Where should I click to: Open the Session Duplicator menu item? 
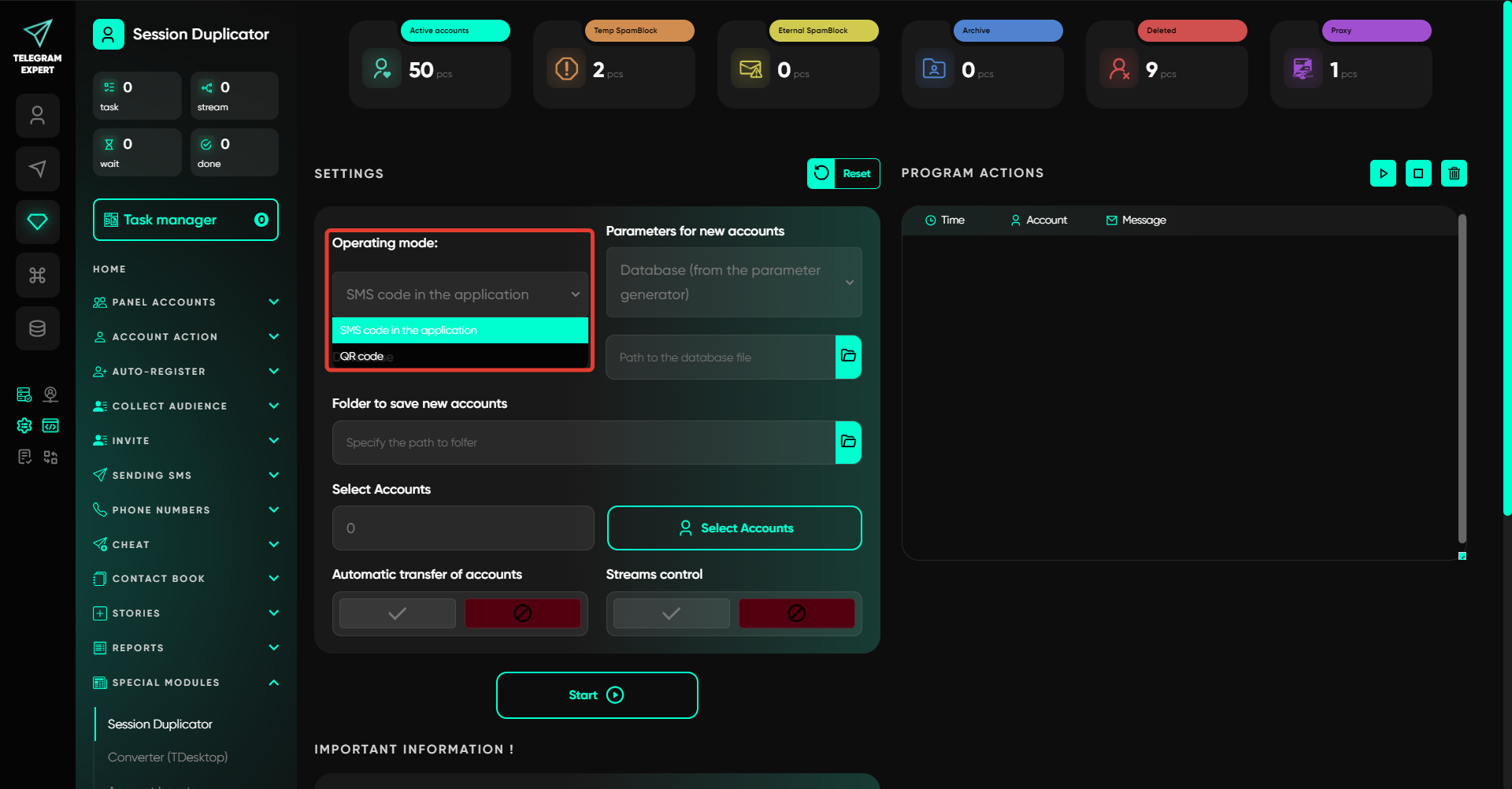(x=160, y=724)
